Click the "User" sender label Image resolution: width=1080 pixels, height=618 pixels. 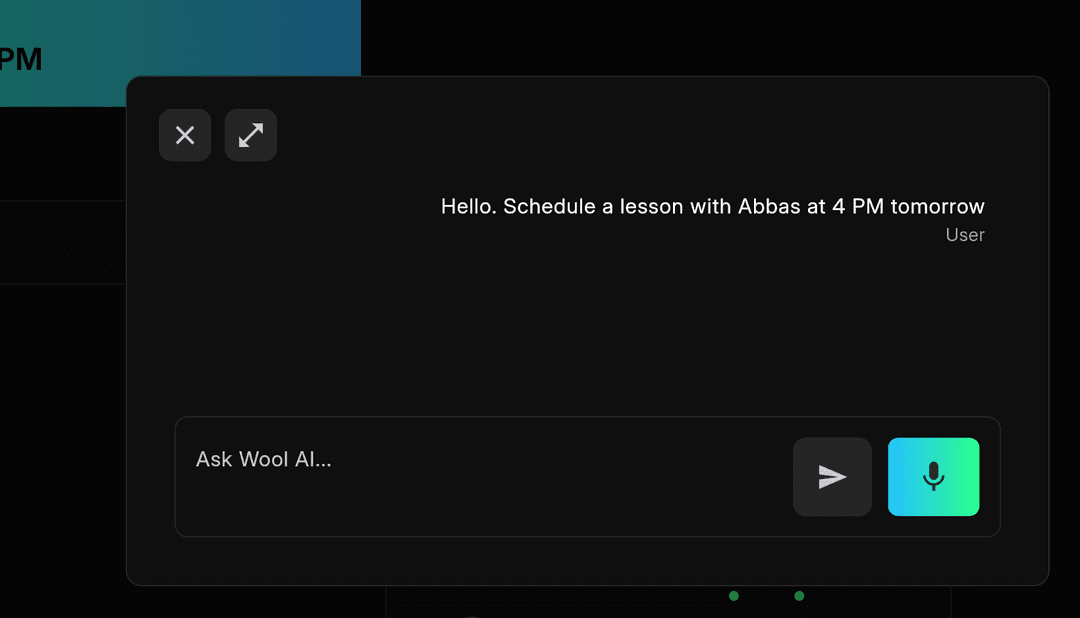tap(965, 235)
